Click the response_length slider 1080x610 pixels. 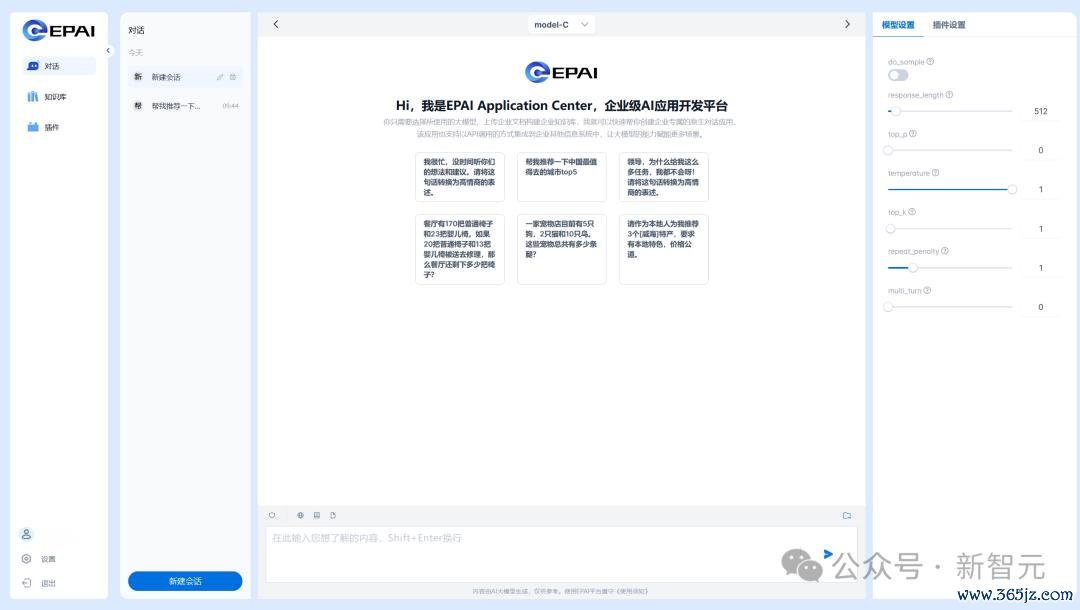950,111
